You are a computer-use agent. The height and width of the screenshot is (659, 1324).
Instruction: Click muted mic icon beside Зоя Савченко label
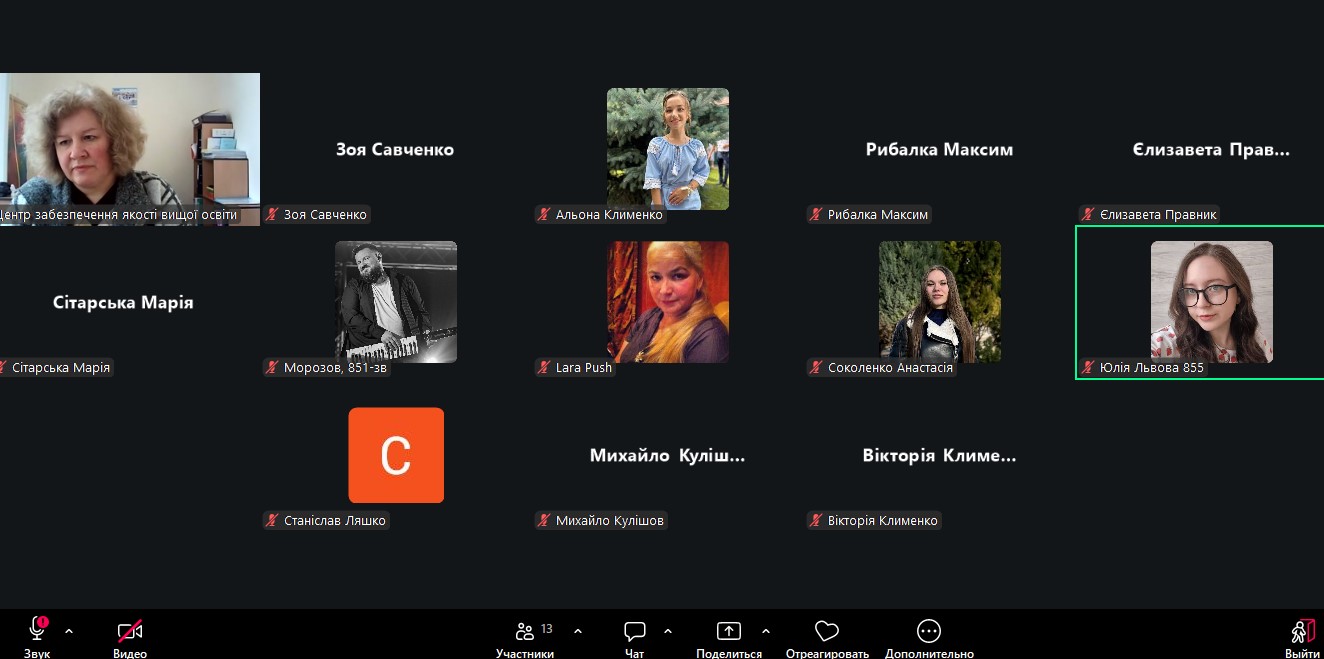pyautogui.click(x=272, y=215)
